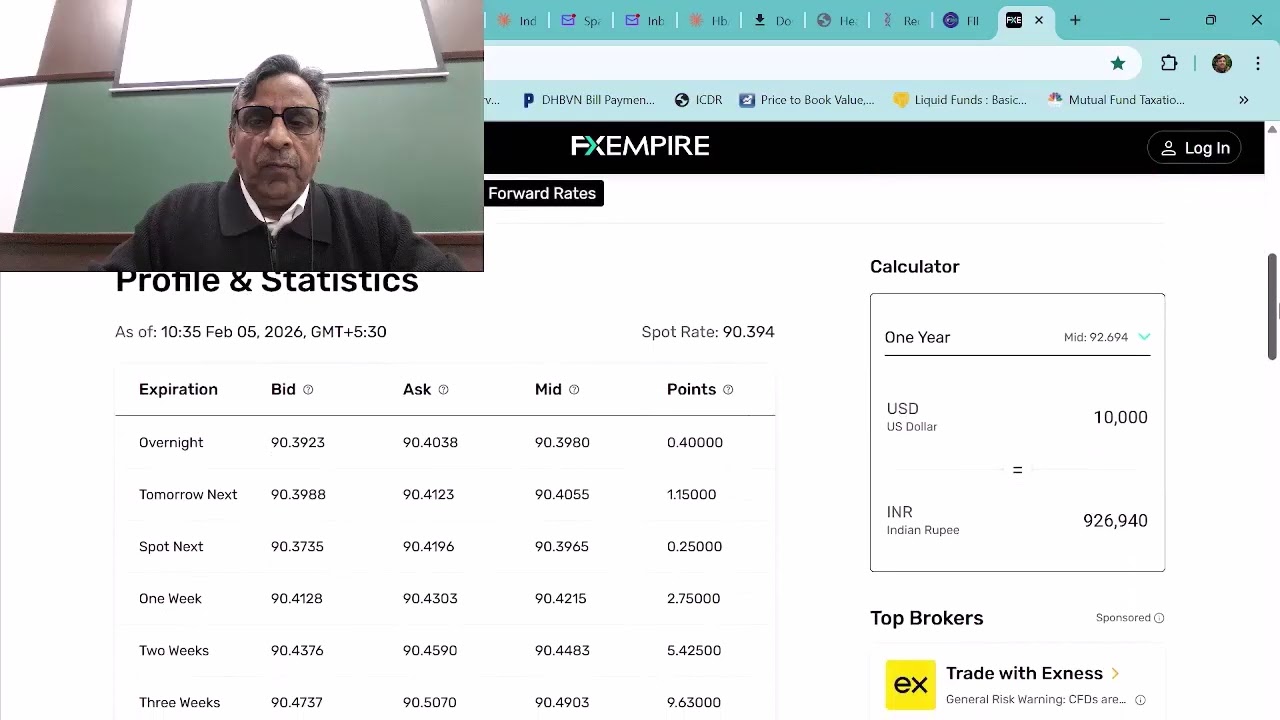Click the Tomorrow Next points value 1.15000

(x=691, y=494)
